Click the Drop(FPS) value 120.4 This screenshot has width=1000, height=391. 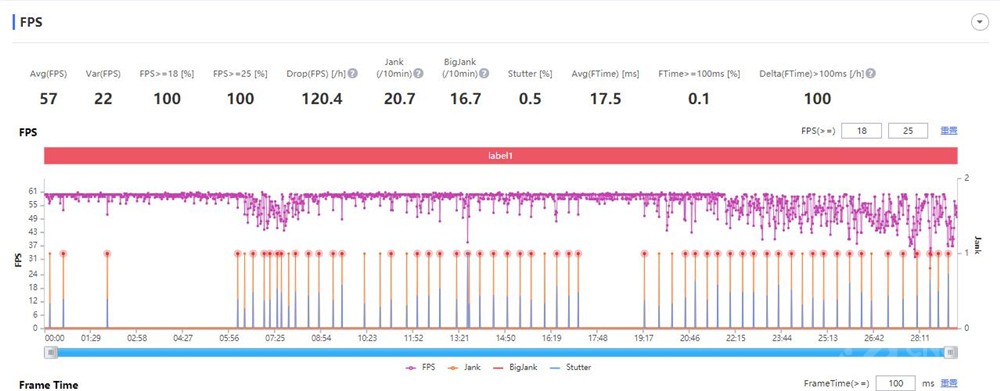point(321,99)
